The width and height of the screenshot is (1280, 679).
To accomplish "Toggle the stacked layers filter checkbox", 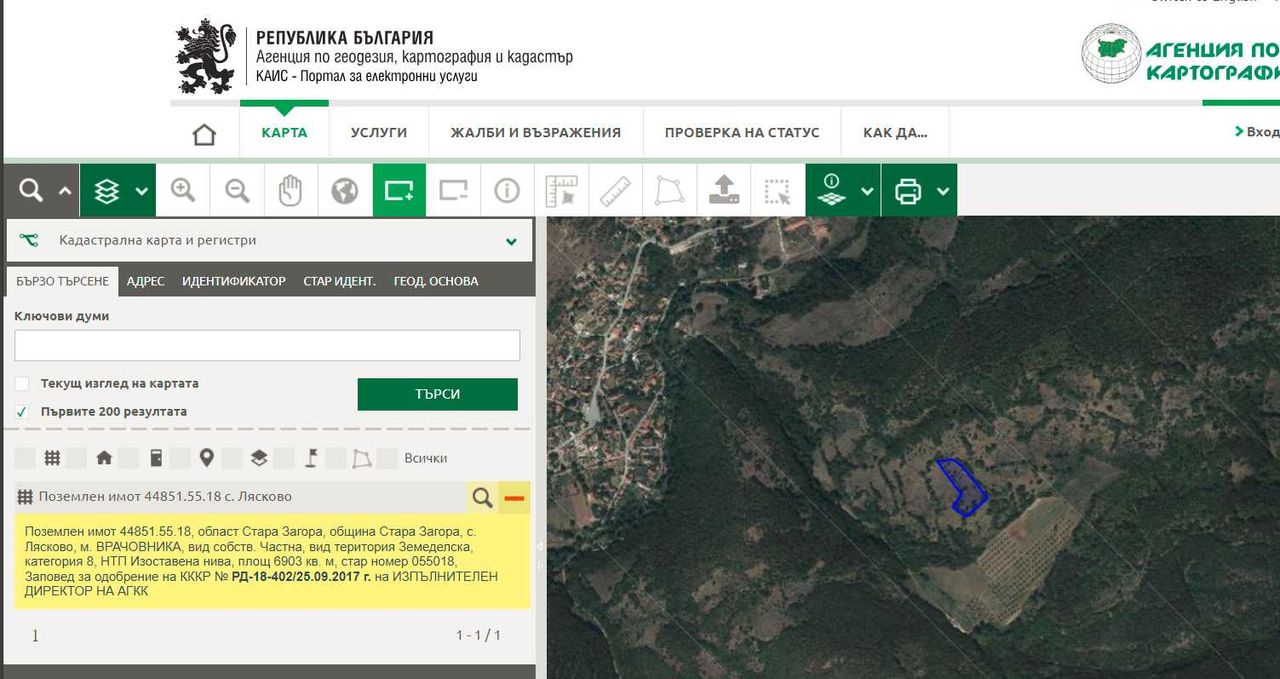I will (233, 458).
